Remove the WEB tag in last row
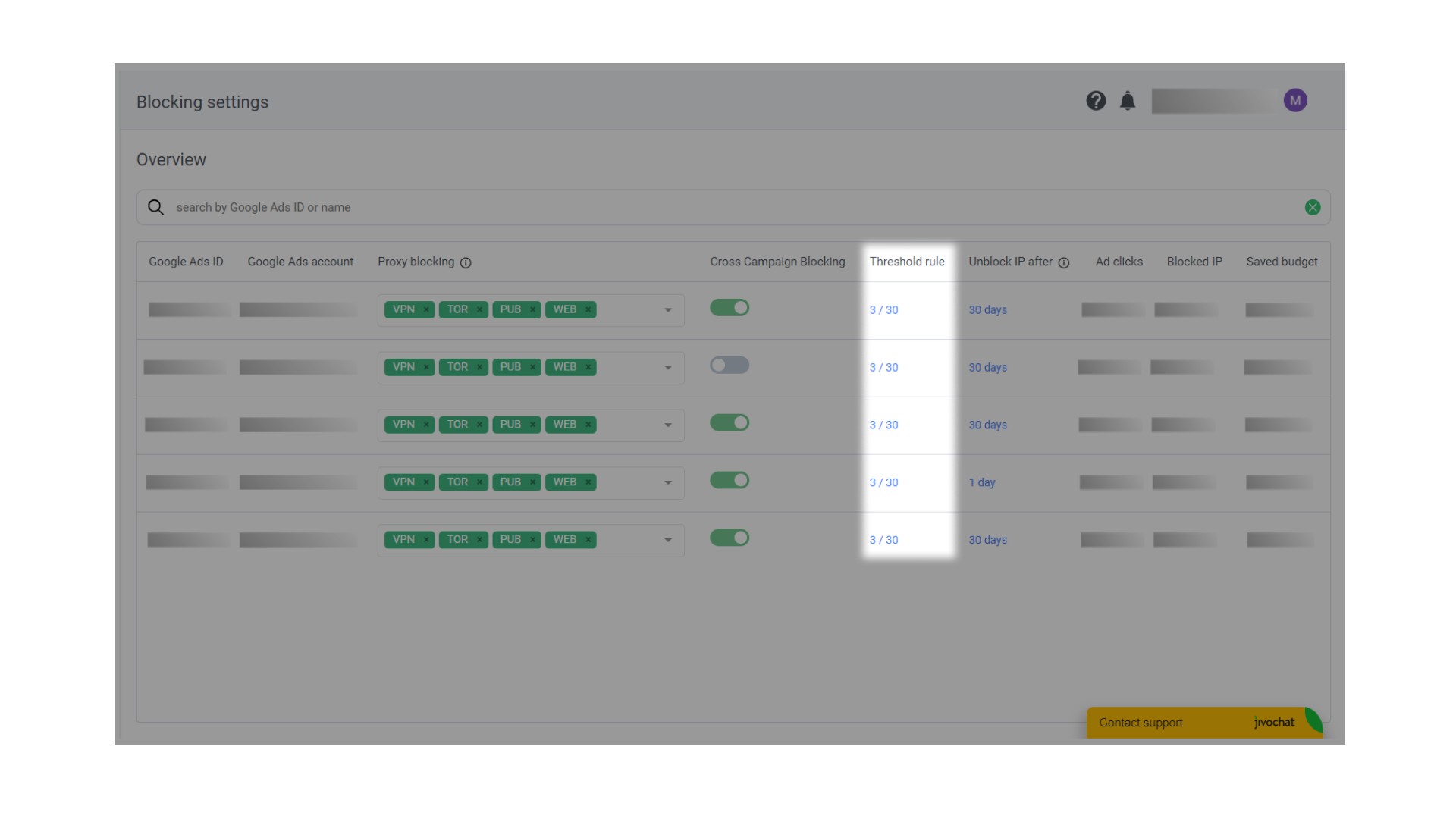 pyautogui.click(x=588, y=540)
